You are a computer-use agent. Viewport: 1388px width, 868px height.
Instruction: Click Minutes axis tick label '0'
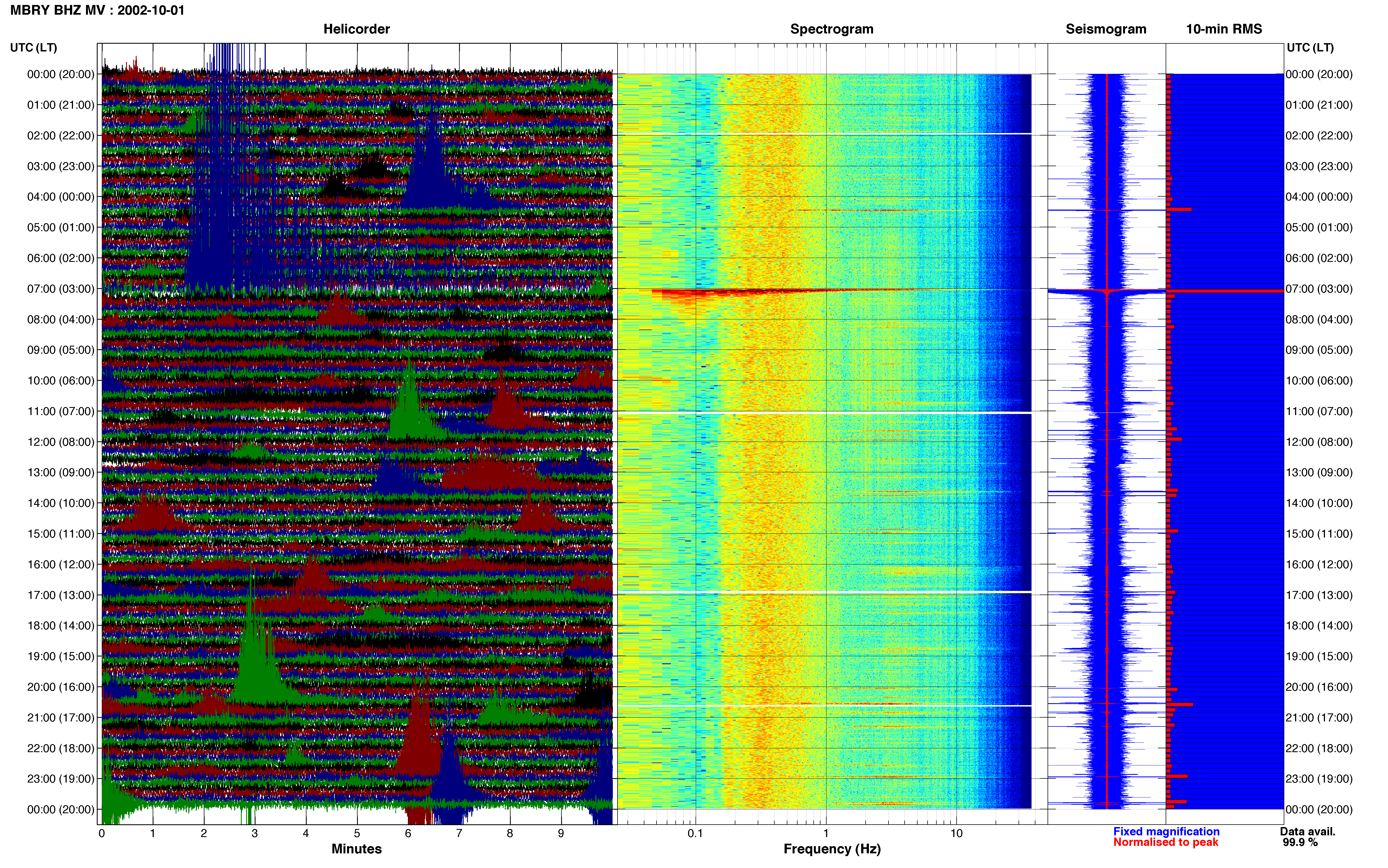(x=101, y=833)
